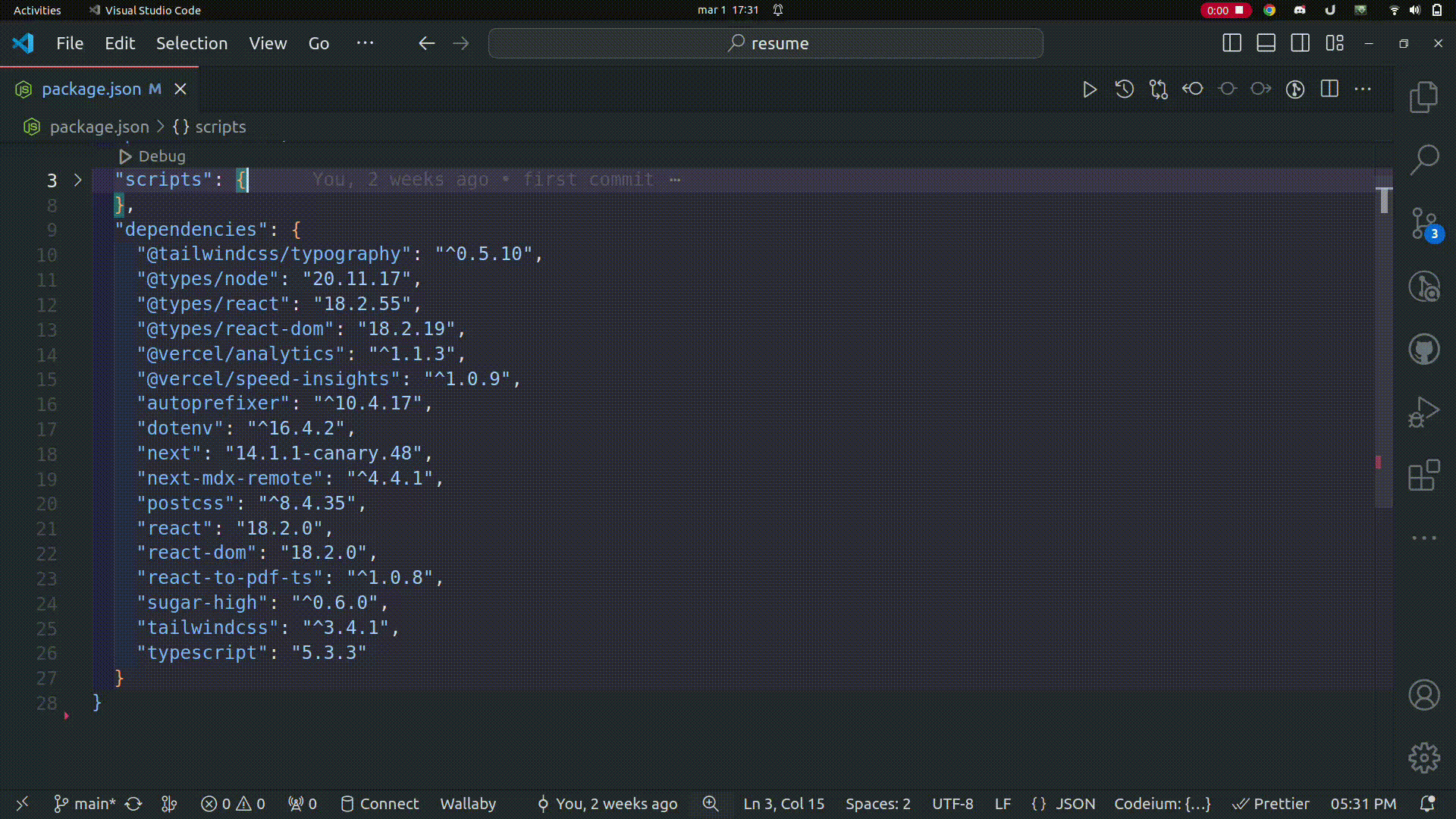Screen dimensions: 1456x819
Task: Open the Explorer view in activity bar
Action: pyautogui.click(x=1423, y=97)
